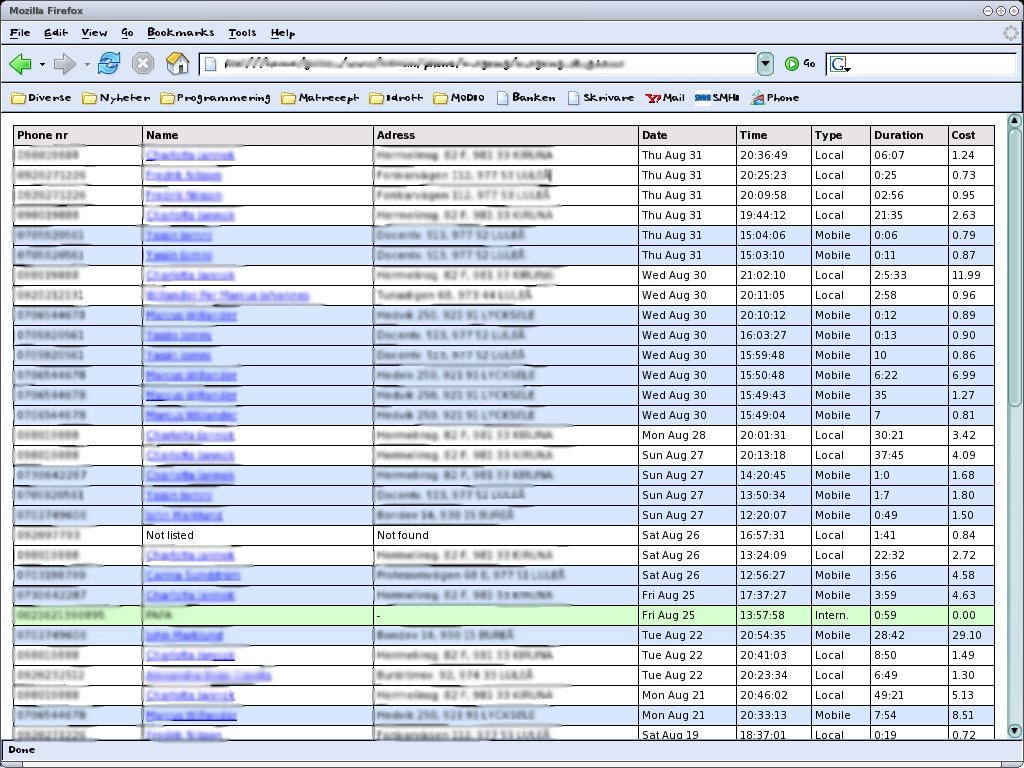This screenshot has height=768, width=1024.
Task: Click inside the search input field
Action: tap(932, 64)
